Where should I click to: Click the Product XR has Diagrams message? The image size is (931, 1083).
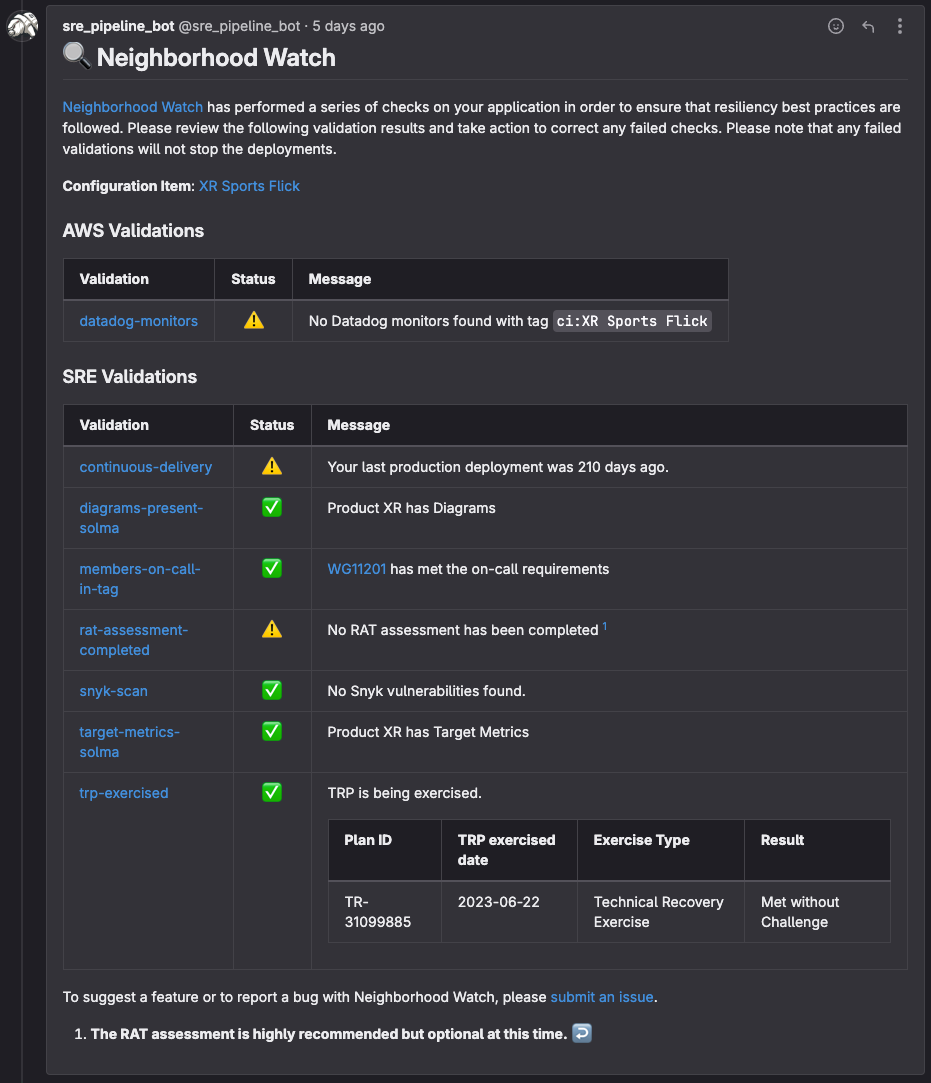[x=412, y=508]
